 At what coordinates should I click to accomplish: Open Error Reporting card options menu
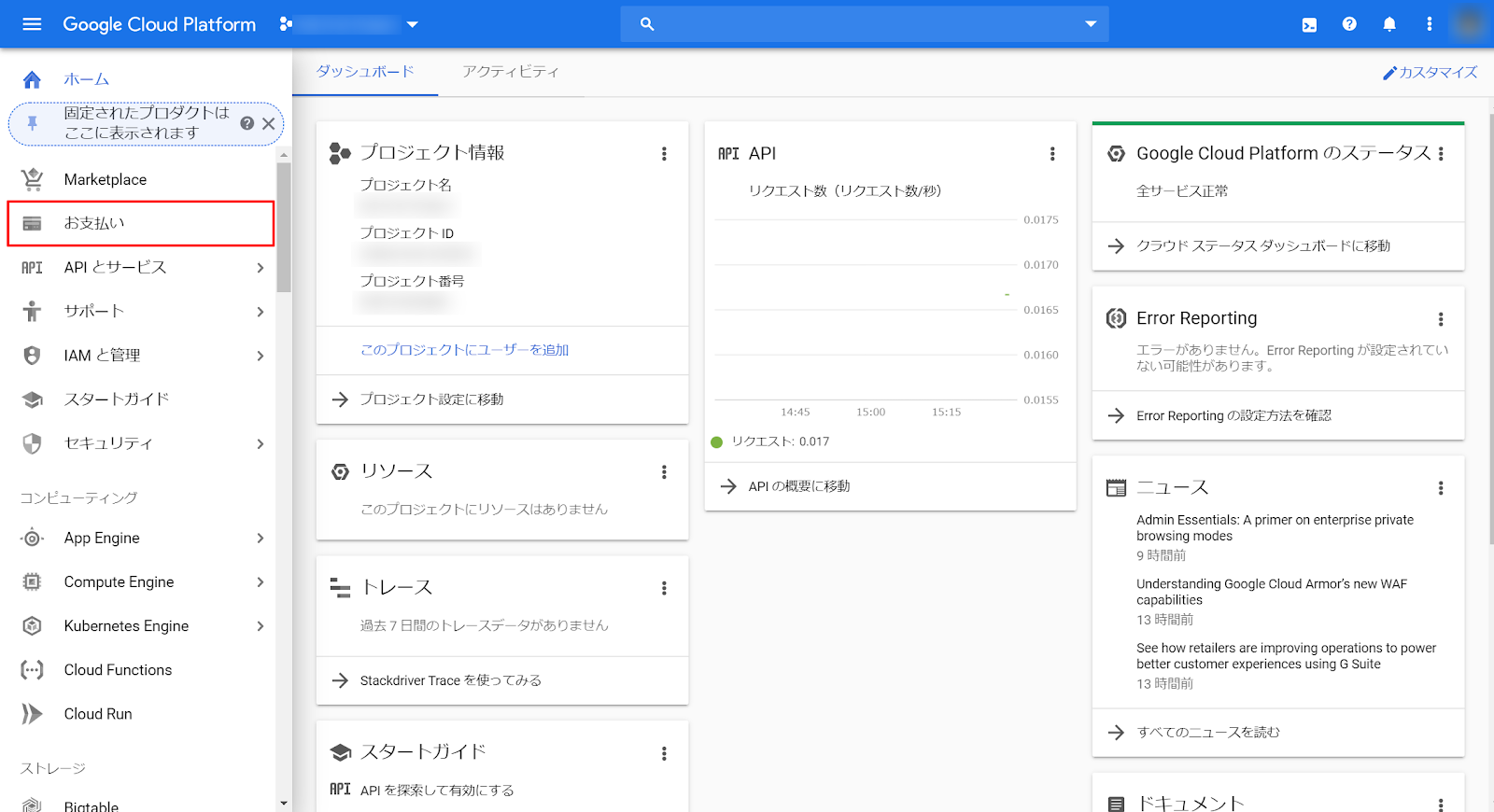pos(1441,319)
